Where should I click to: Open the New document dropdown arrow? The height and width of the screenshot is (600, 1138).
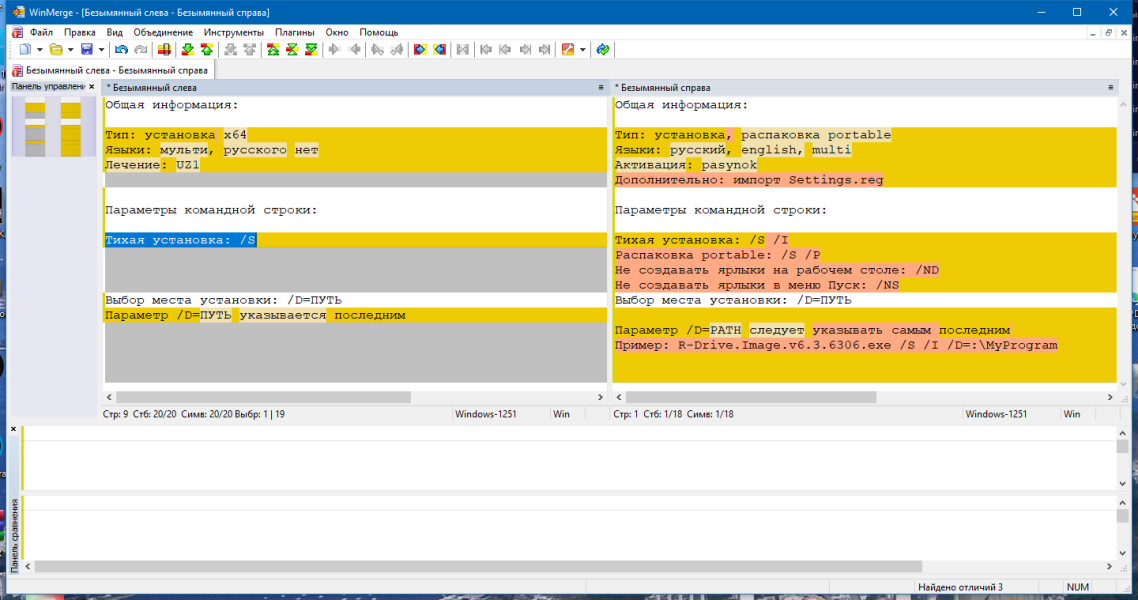coord(39,49)
